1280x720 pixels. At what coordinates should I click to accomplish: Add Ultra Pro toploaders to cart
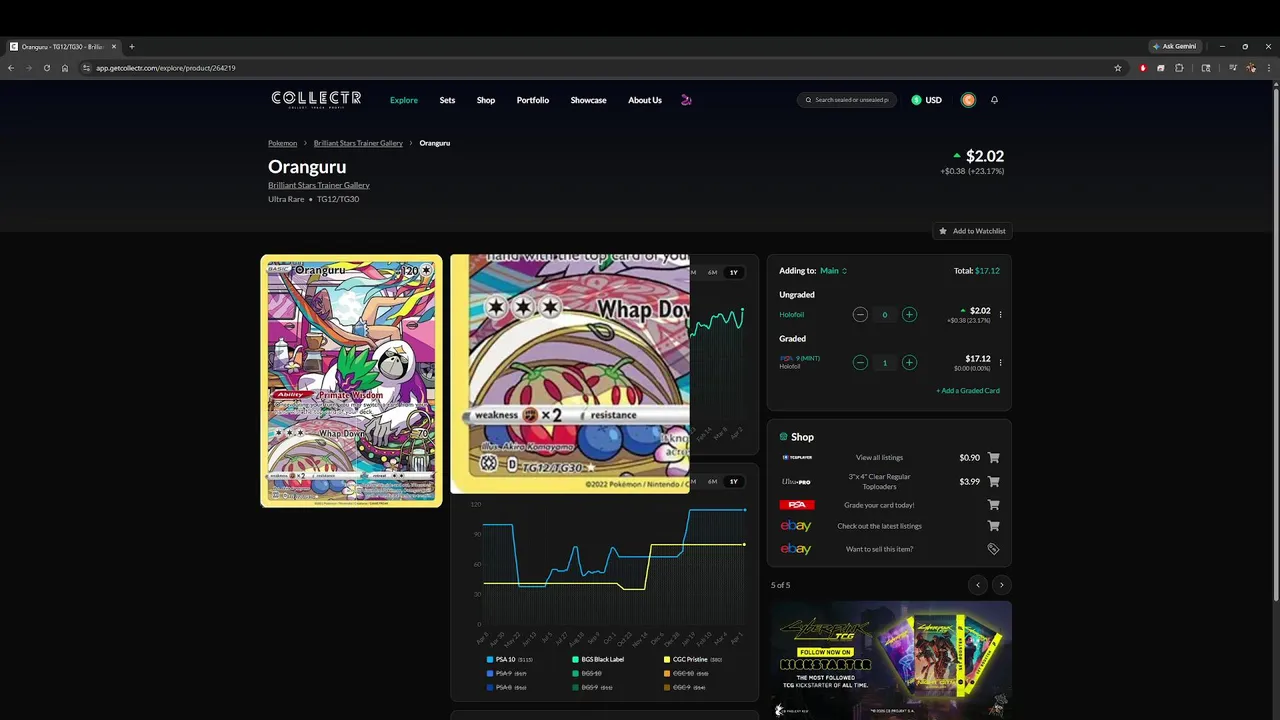pos(993,482)
